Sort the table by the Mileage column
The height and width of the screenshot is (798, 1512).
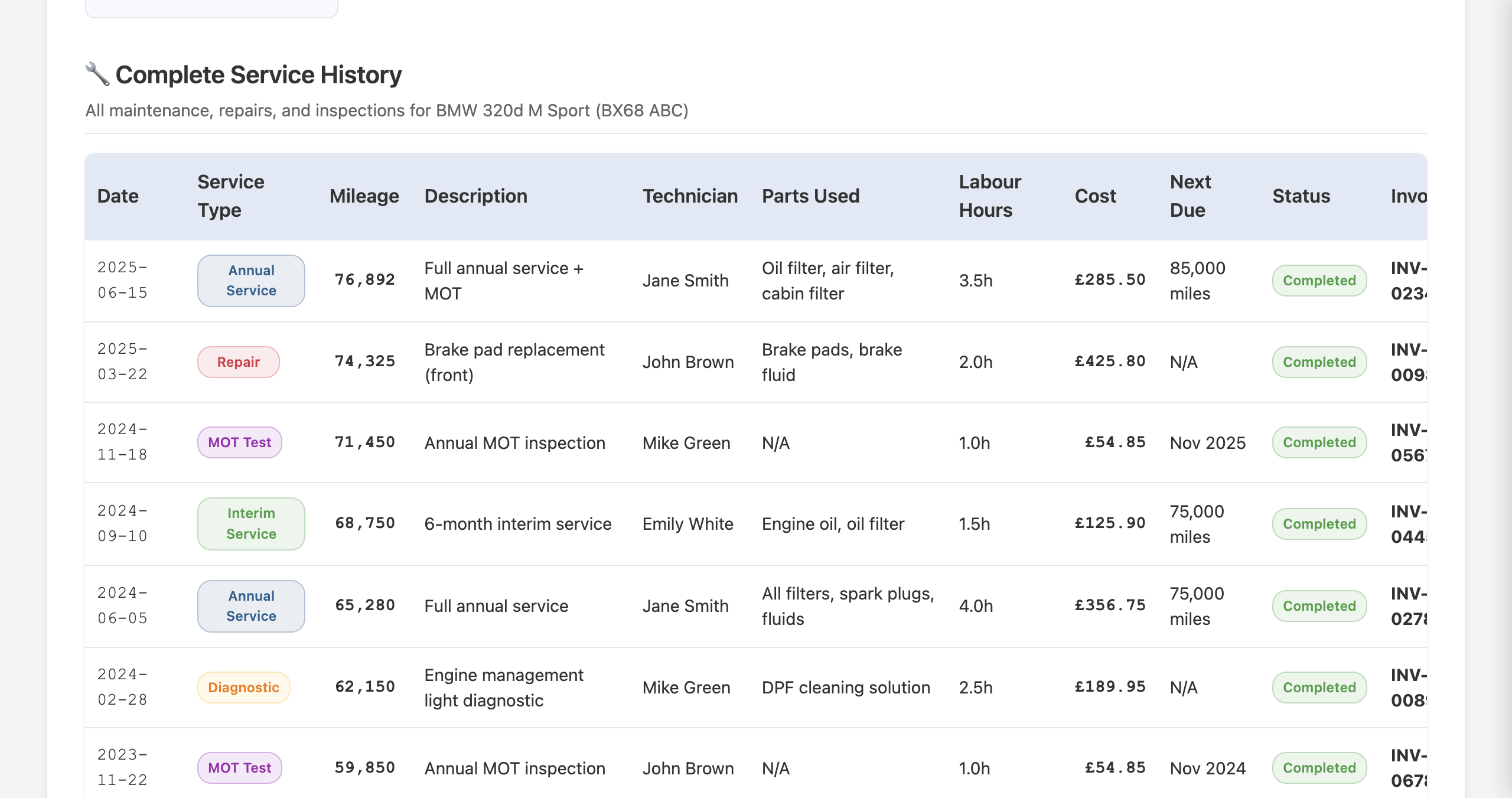pyautogui.click(x=364, y=196)
